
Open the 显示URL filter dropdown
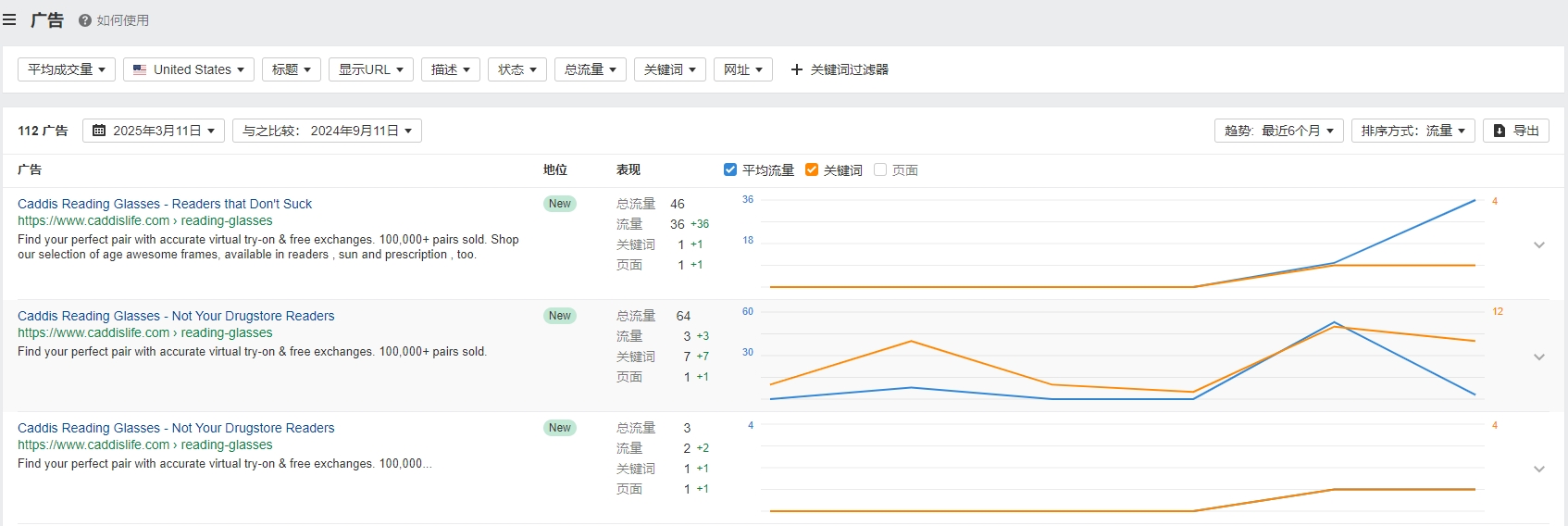click(x=371, y=69)
